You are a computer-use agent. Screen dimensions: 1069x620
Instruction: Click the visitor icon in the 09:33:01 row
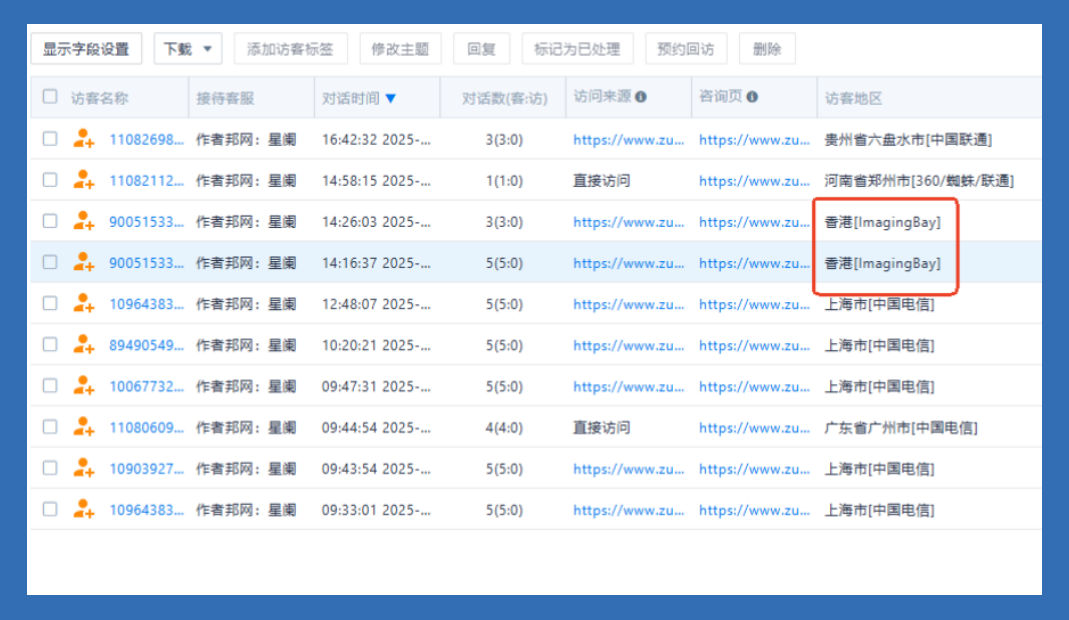coord(84,509)
